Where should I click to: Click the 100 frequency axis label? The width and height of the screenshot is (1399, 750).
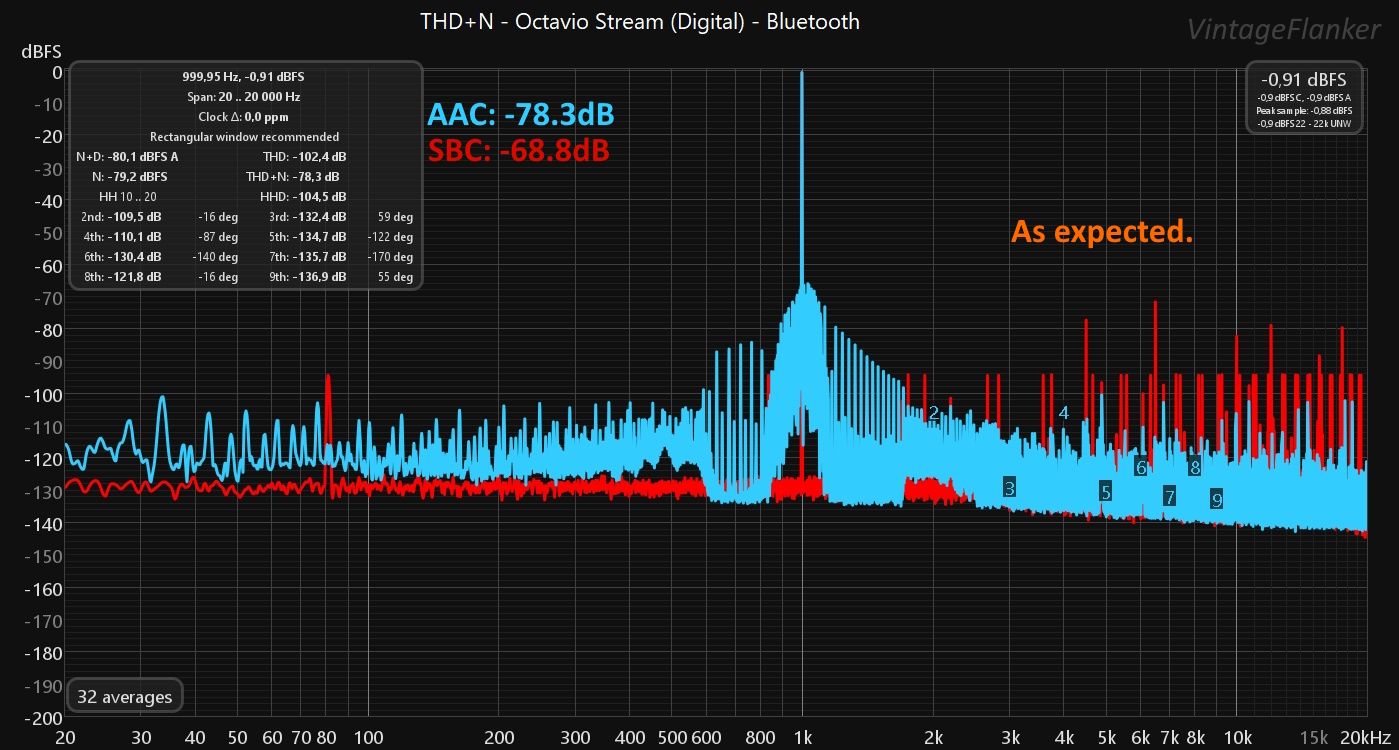(369, 738)
